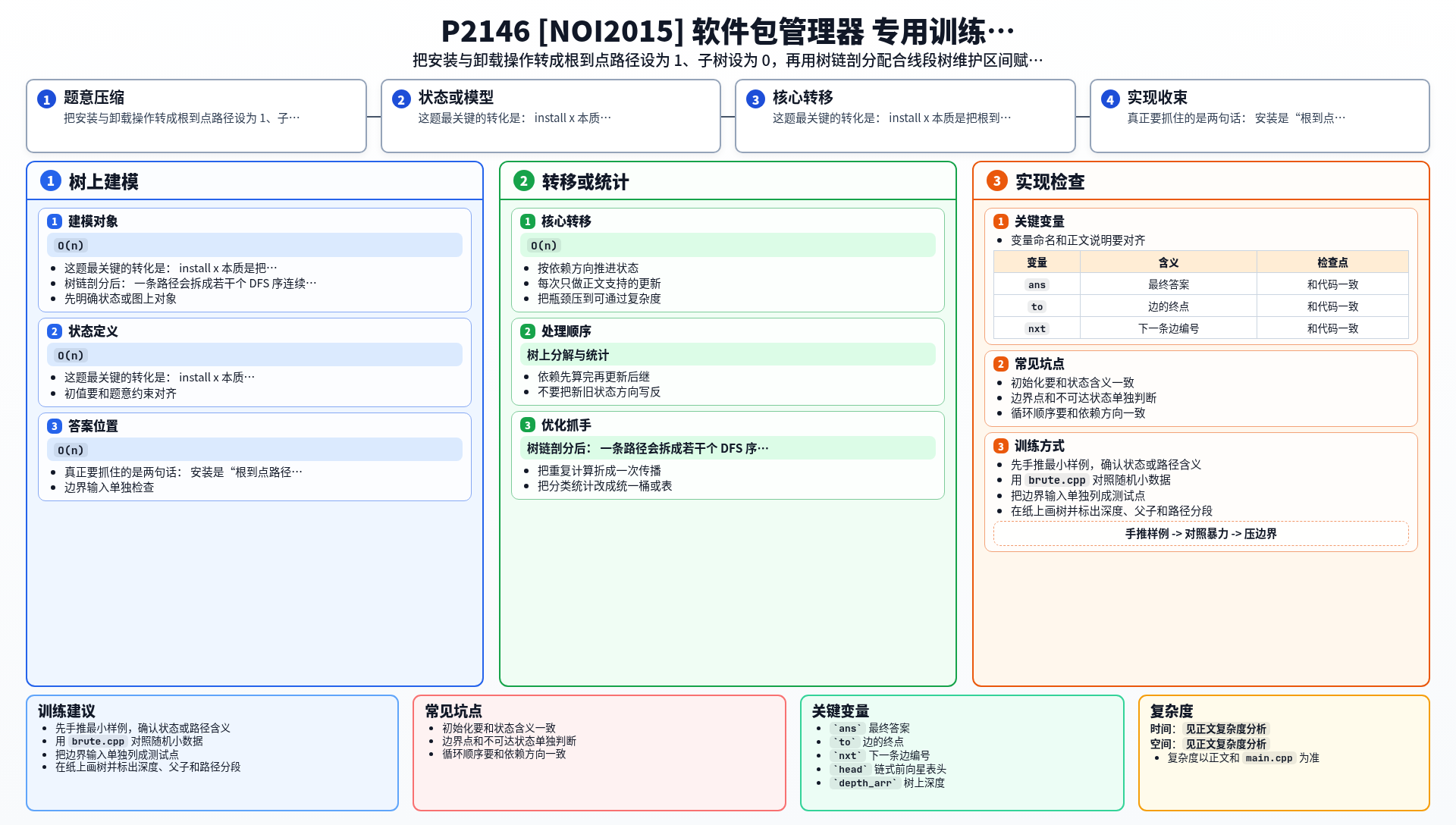Click the orange 2 badge in 常见坑点 sub-card

click(x=1001, y=364)
